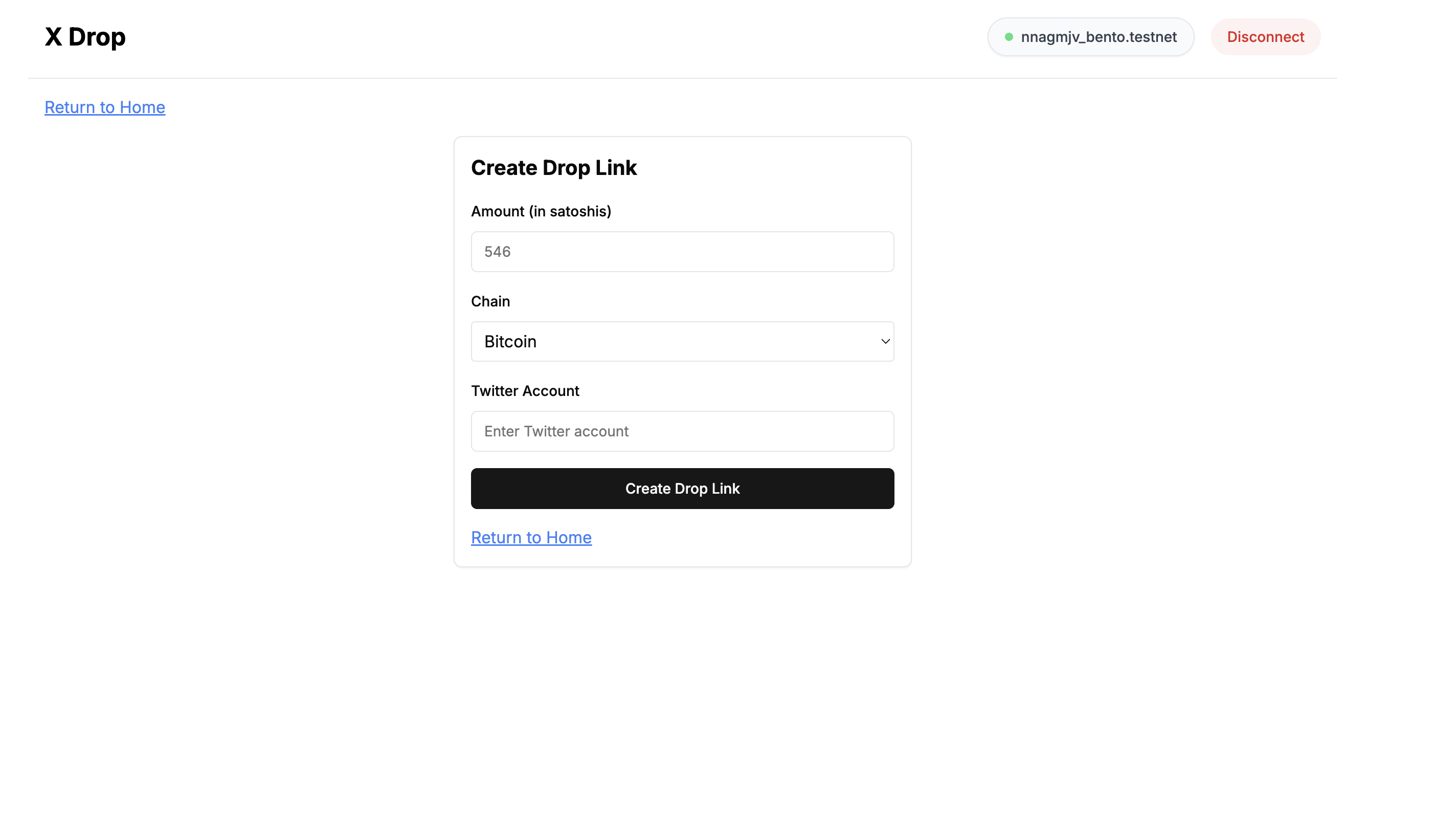1456x838 pixels.
Task: Focus the Amount in satoshis input
Action: 682,252
